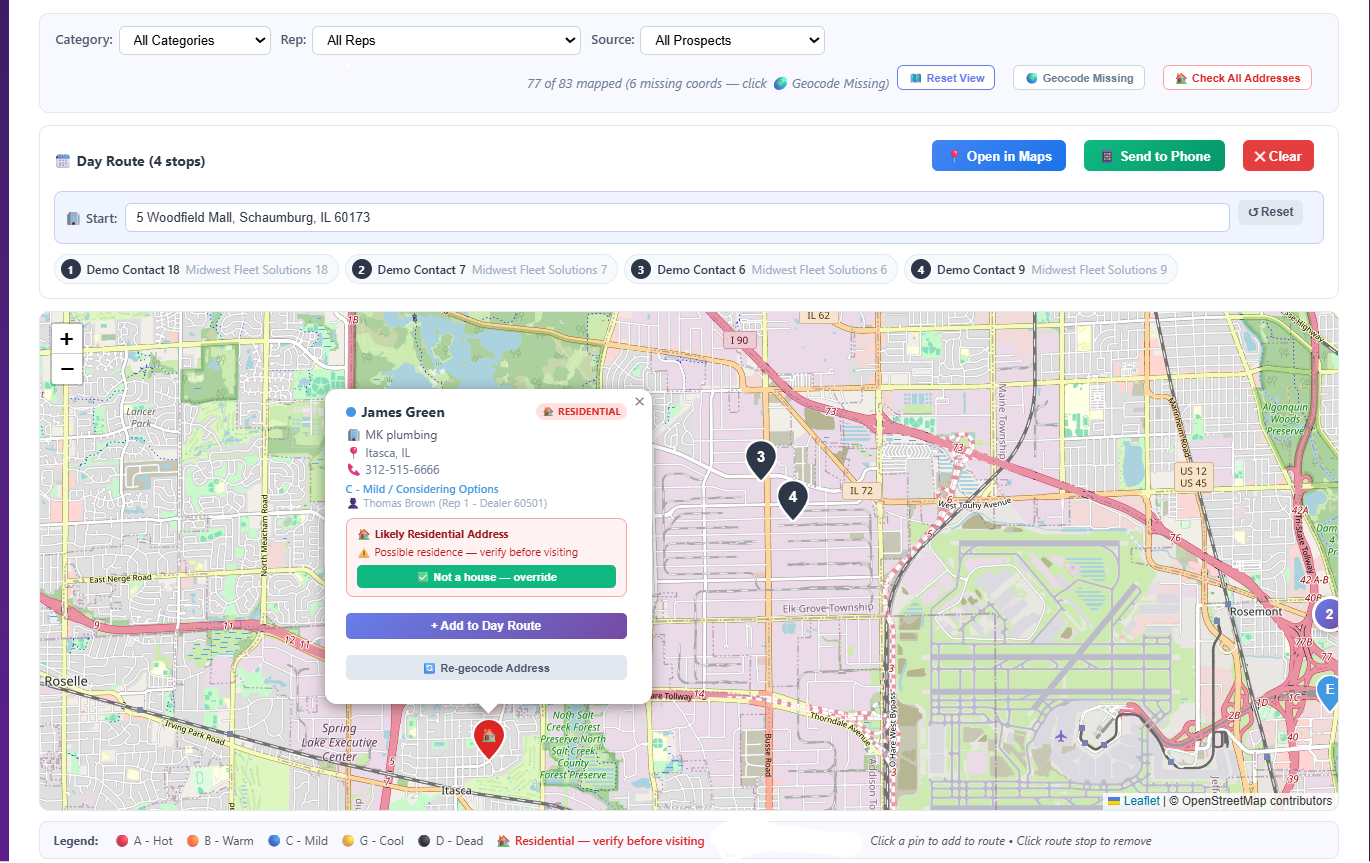Select the Demo Contact 9 route stop chip
This screenshot has height=863, width=1370.
1040,268
